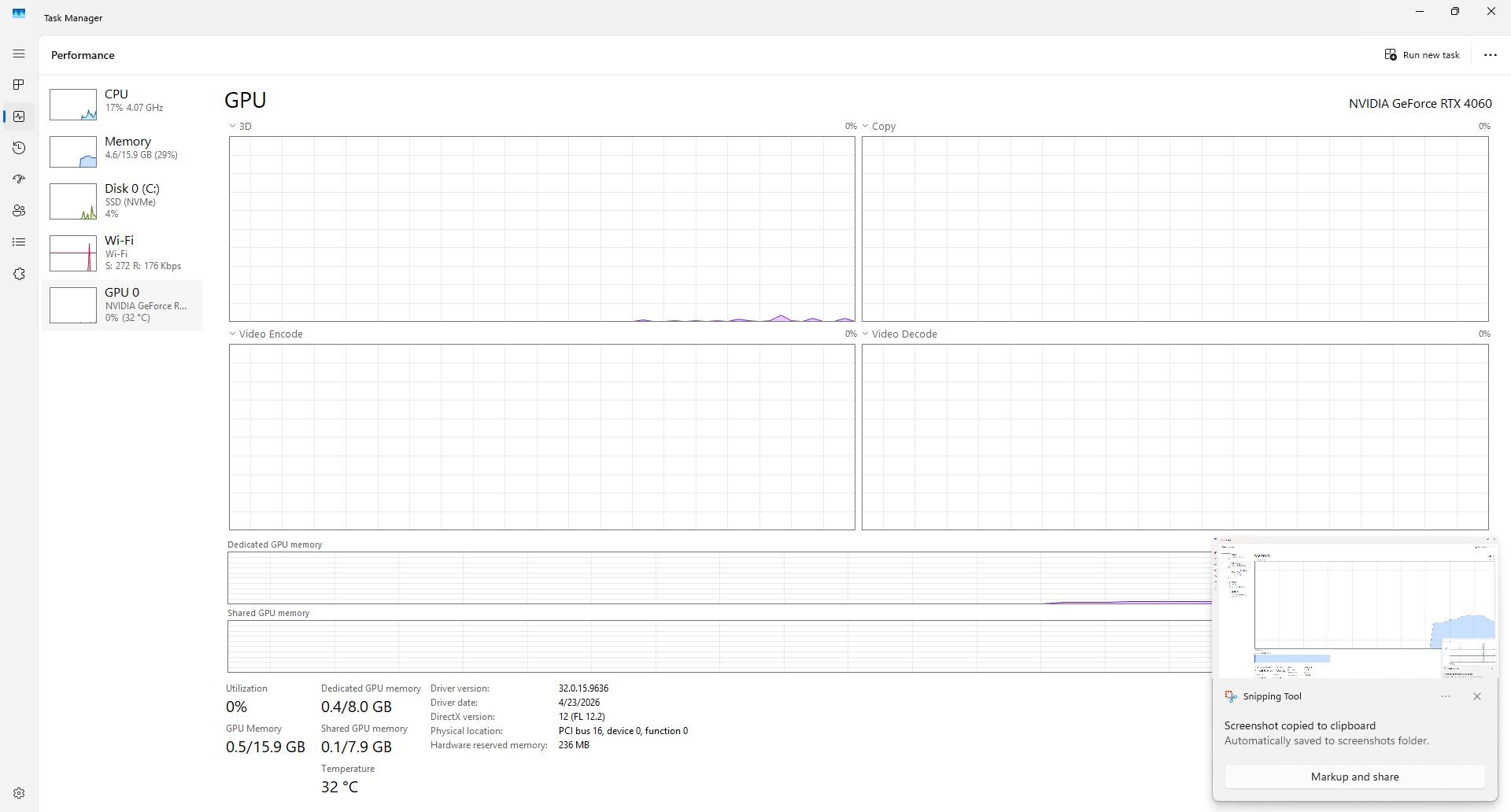
Task: Maximize or restore the Task Manager window
Action: (x=1455, y=11)
